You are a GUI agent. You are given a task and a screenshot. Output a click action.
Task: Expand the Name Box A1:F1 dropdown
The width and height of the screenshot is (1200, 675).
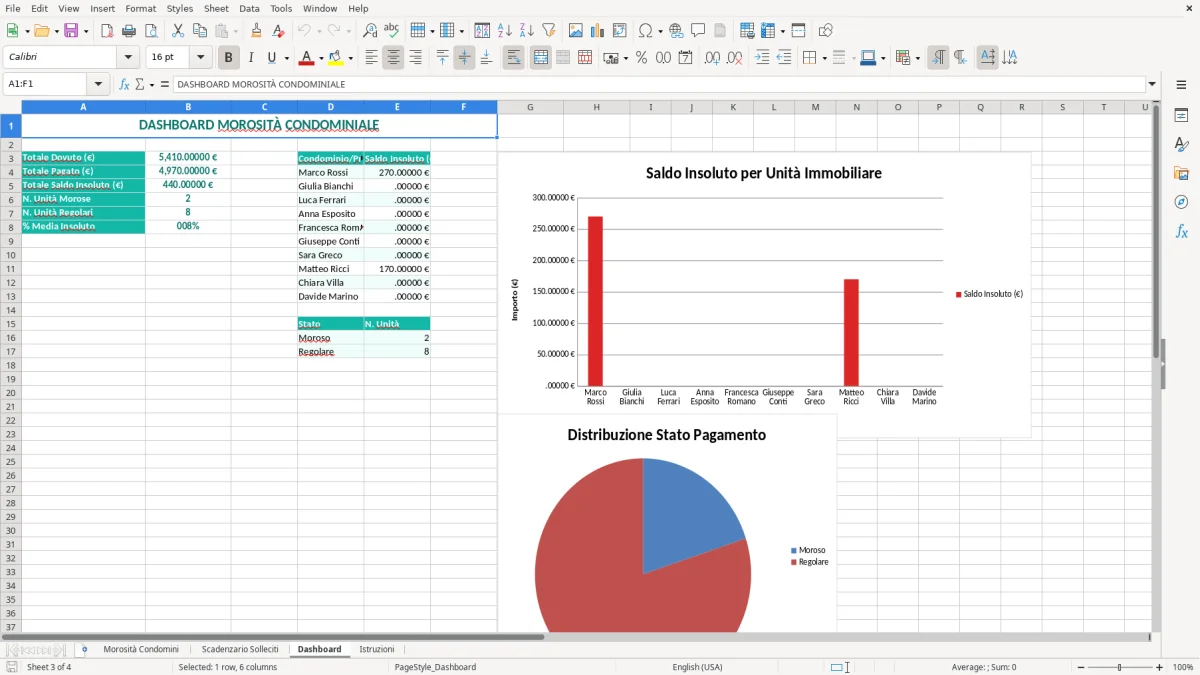pos(98,84)
